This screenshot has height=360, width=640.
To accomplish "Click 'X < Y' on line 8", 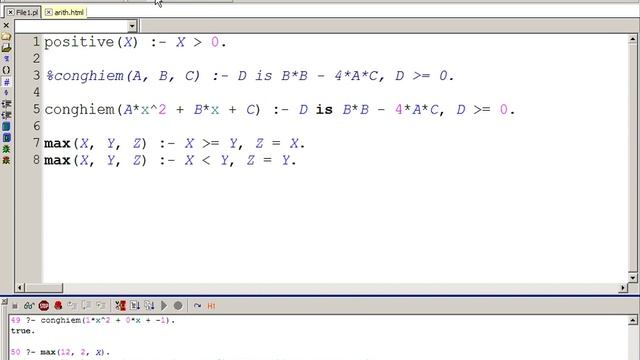I will (x=207, y=160).
